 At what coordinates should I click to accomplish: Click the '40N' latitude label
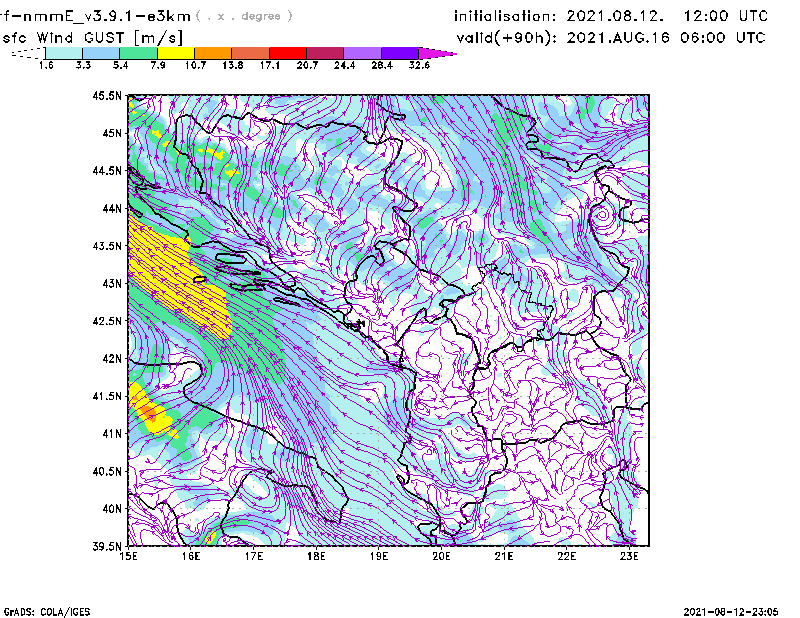[x=112, y=509]
